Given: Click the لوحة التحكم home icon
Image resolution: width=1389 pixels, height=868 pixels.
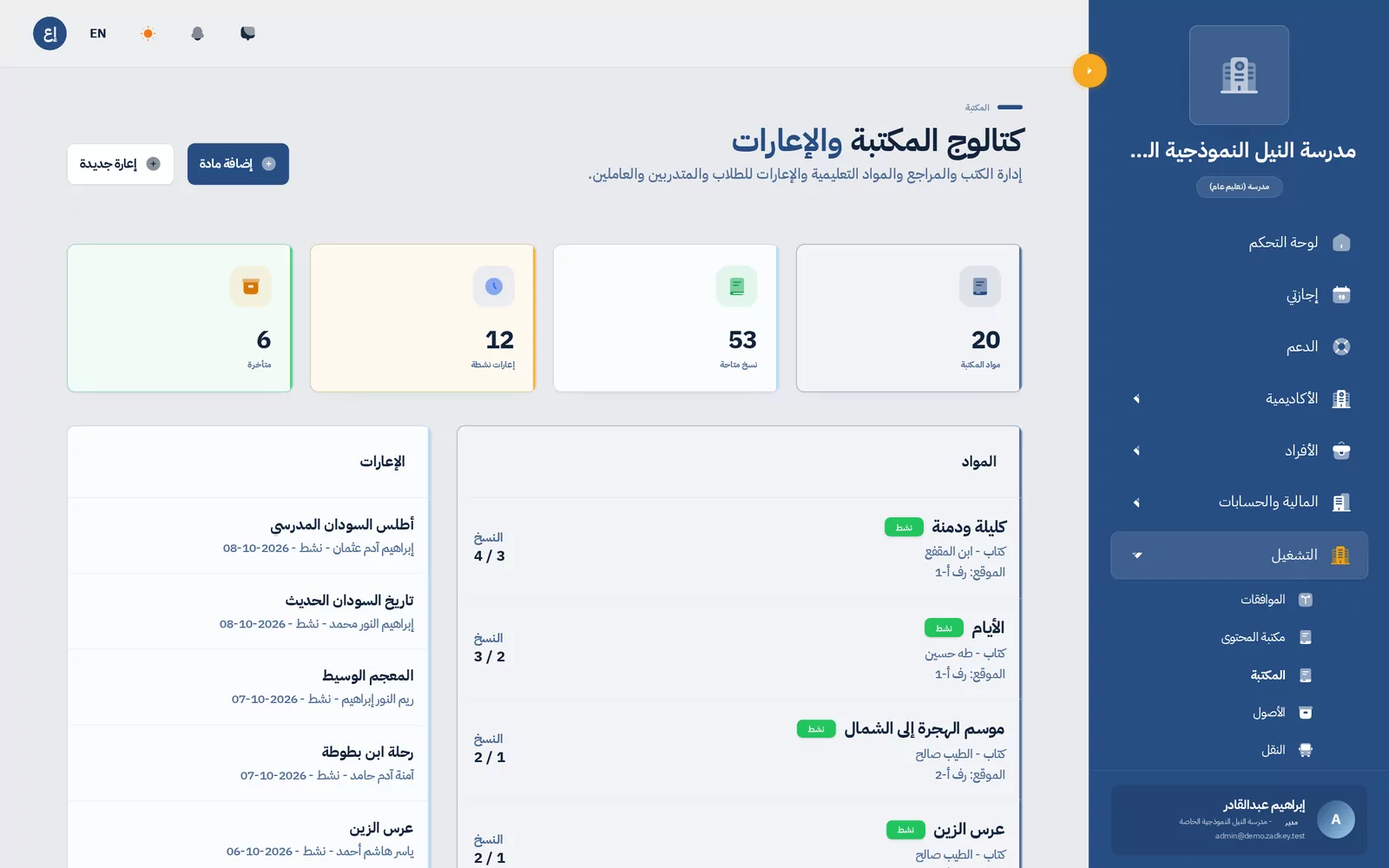Looking at the screenshot, I should click(x=1341, y=242).
